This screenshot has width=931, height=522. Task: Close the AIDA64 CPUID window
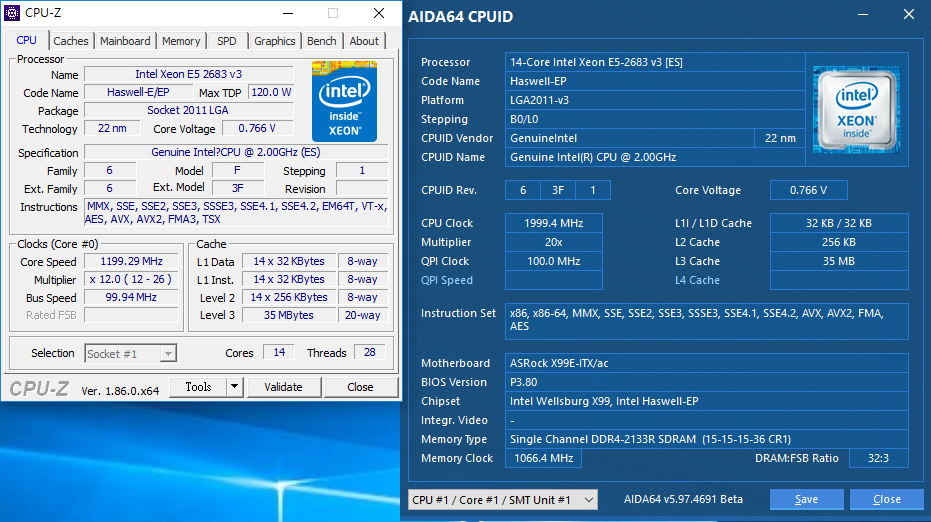[908, 15]
